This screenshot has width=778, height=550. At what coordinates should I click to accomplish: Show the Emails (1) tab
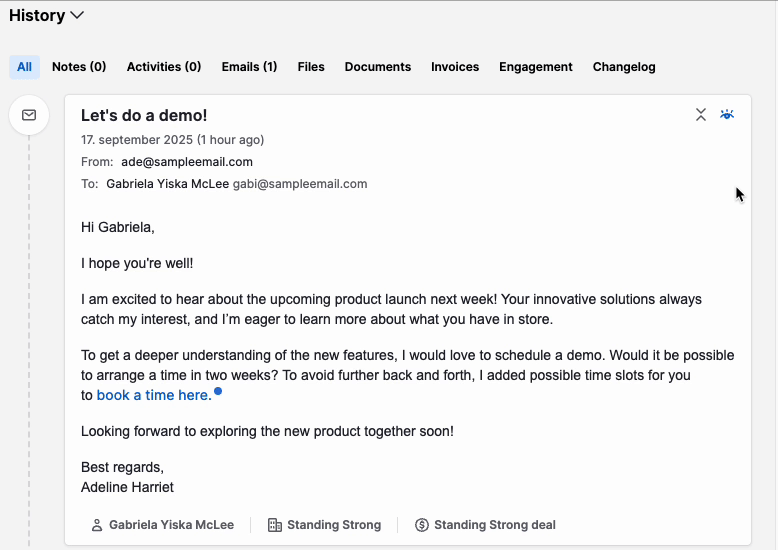[249, 67]
